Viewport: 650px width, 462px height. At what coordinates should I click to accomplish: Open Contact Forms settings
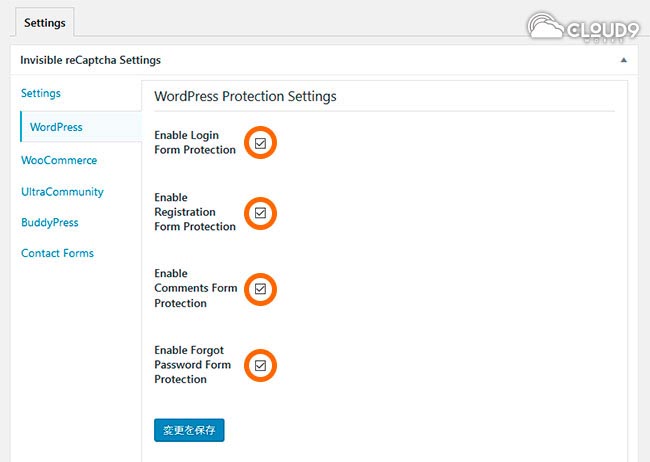click(x=57, y=253)
